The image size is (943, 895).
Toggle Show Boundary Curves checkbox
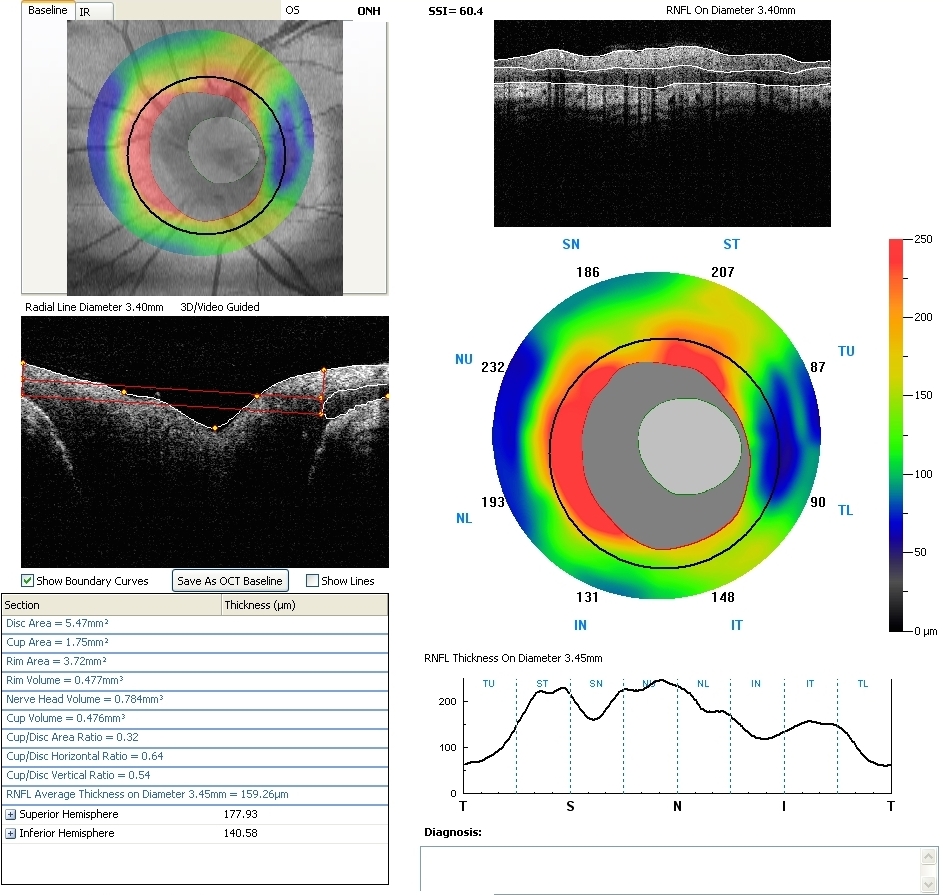point(28,581)
